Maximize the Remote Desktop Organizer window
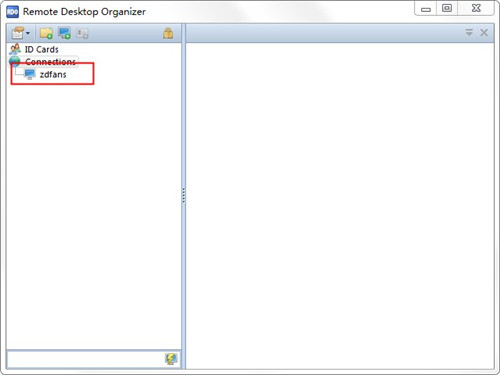This screenshot has height=375, width=500. click(x=447, y=8)
